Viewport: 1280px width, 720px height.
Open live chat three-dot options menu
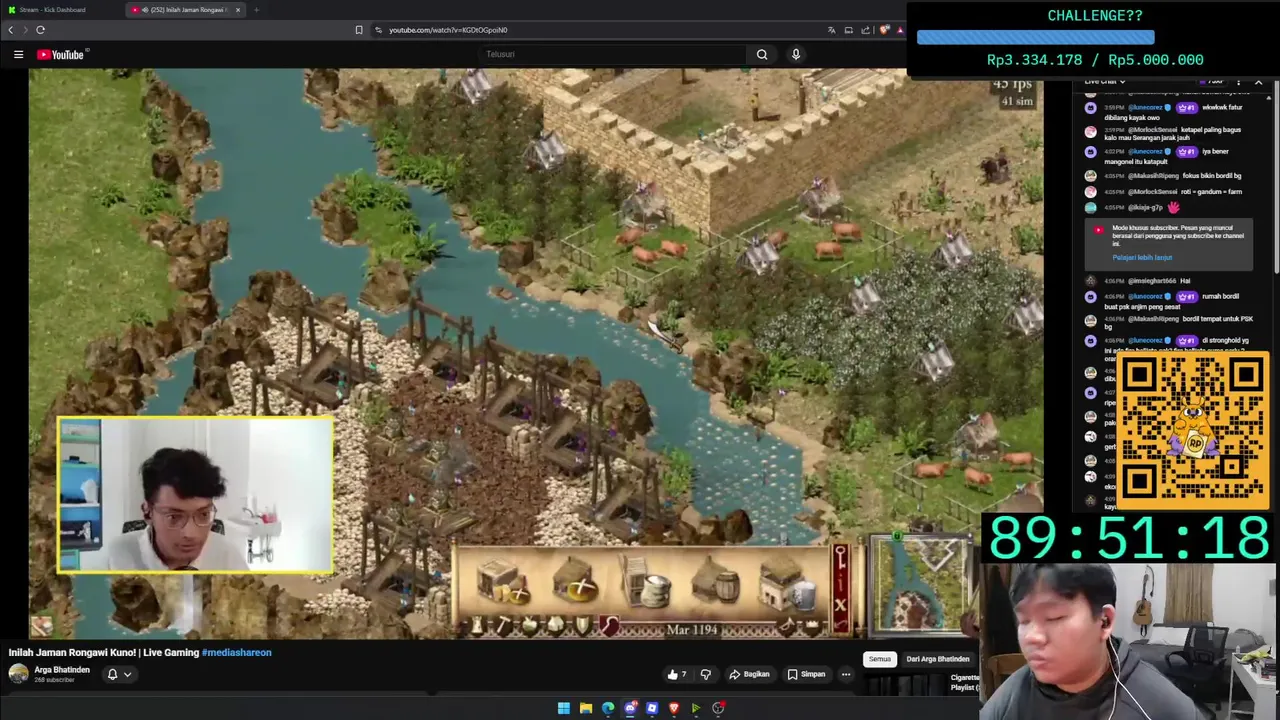1239,81
